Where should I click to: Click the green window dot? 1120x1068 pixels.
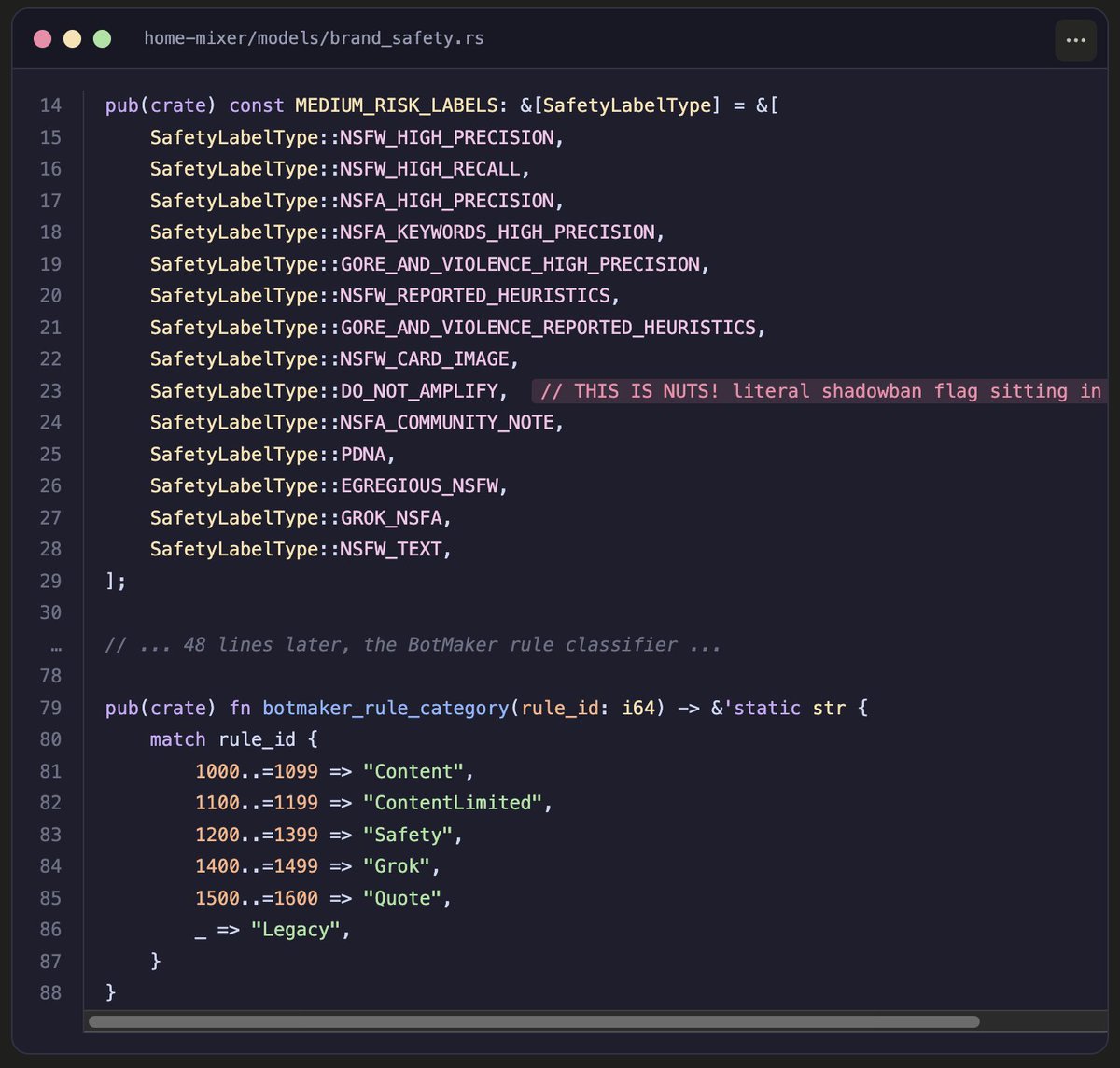[102, 39]
